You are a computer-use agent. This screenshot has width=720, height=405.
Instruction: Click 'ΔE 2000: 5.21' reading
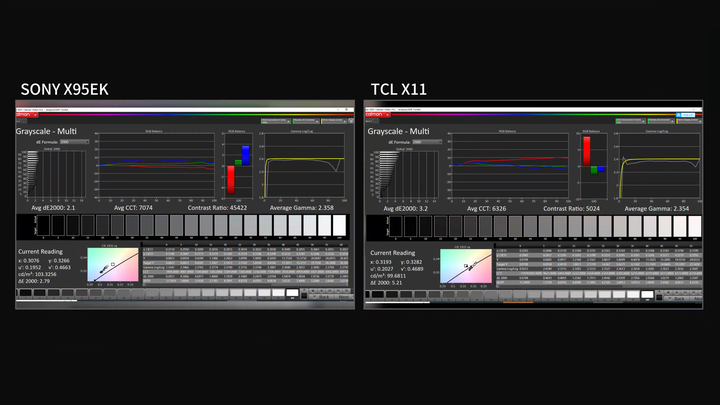(x=386, y=282)
